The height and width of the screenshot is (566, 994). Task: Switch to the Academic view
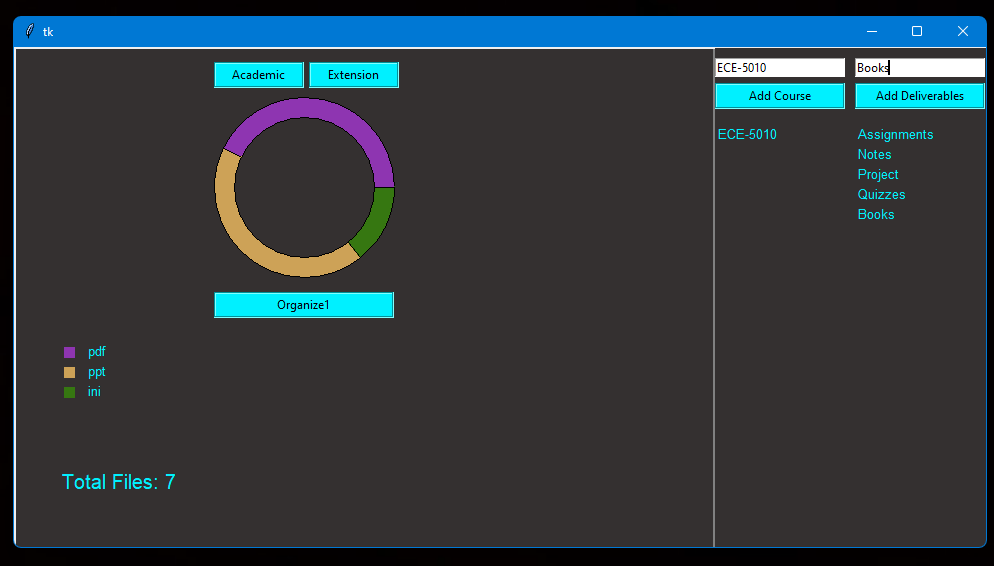click(x=258, y=75)
